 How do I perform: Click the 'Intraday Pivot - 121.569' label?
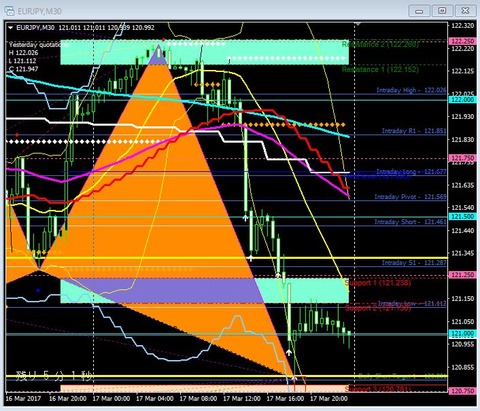[x=410, y=197]
